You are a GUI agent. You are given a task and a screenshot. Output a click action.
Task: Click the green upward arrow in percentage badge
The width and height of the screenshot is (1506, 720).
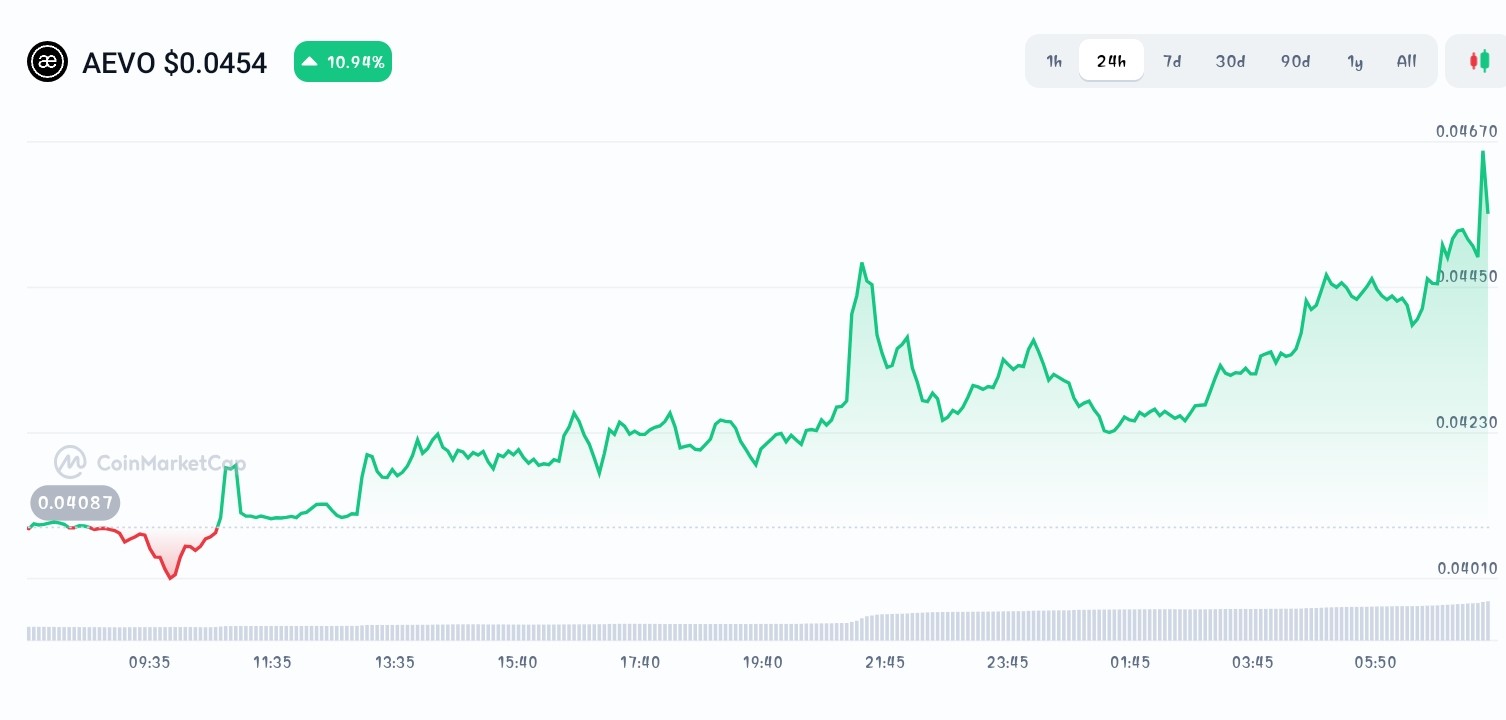(310, 61)
